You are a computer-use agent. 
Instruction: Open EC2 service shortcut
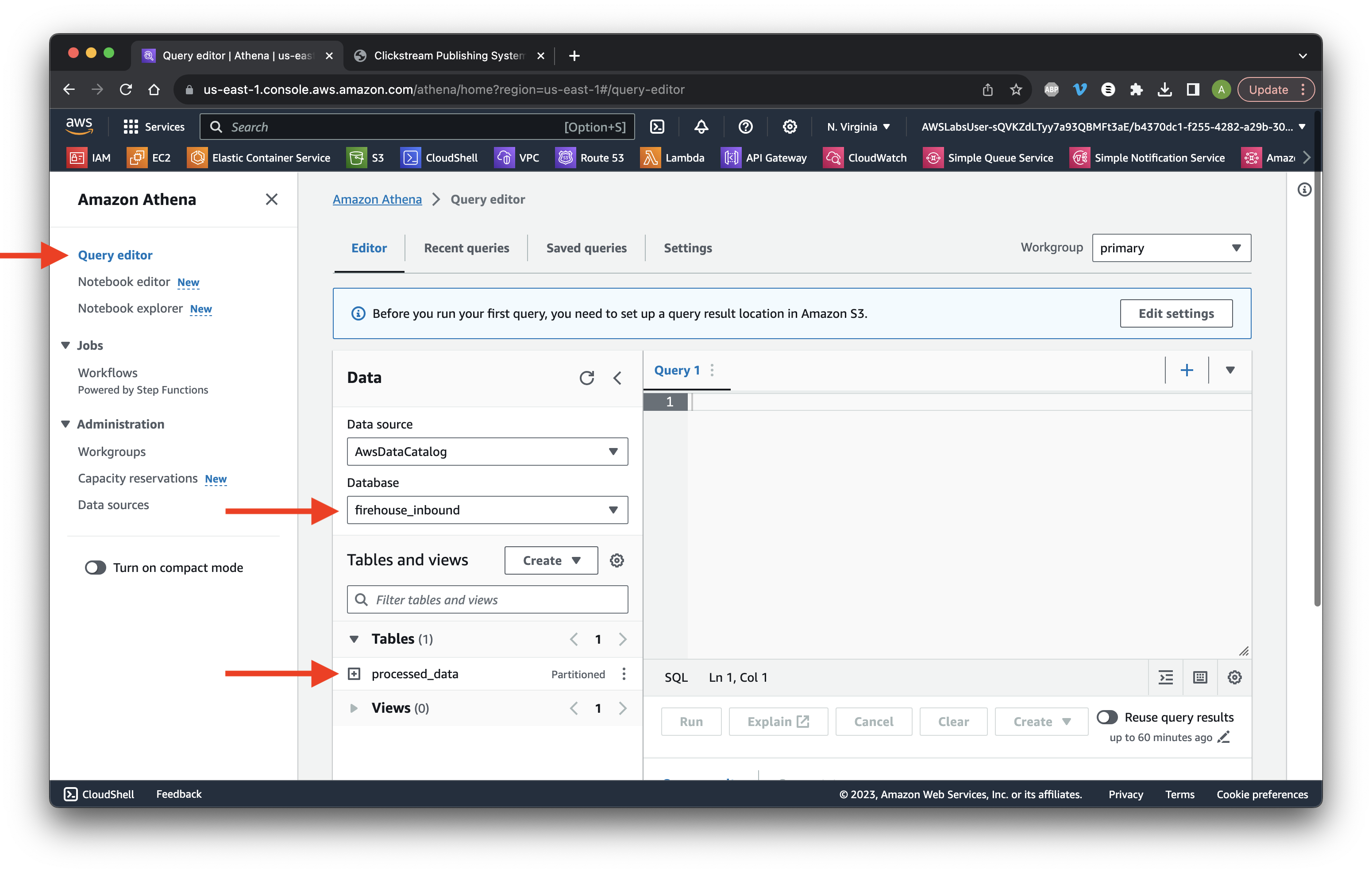[149, 158]
